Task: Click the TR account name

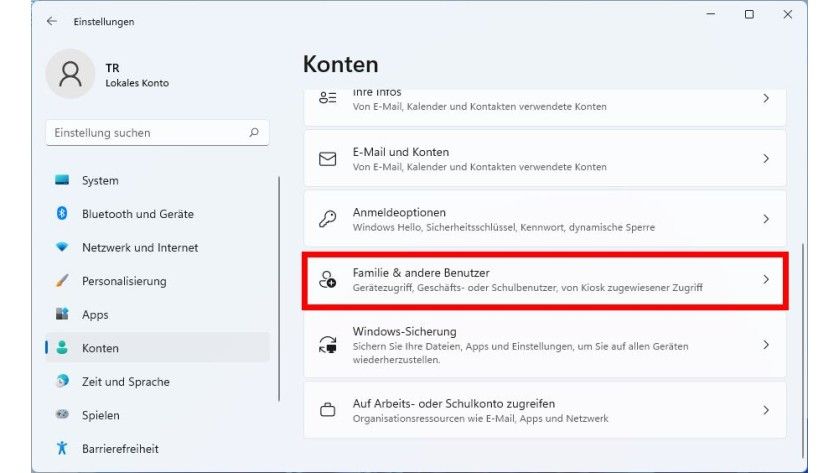Action: (112, 68)
